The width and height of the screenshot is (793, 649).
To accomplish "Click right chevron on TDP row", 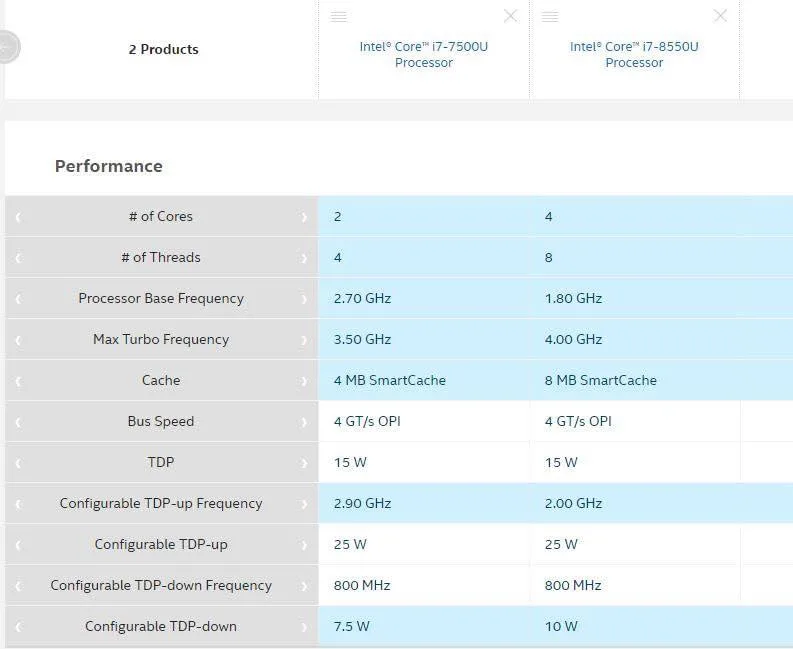I will click(304, 463).
